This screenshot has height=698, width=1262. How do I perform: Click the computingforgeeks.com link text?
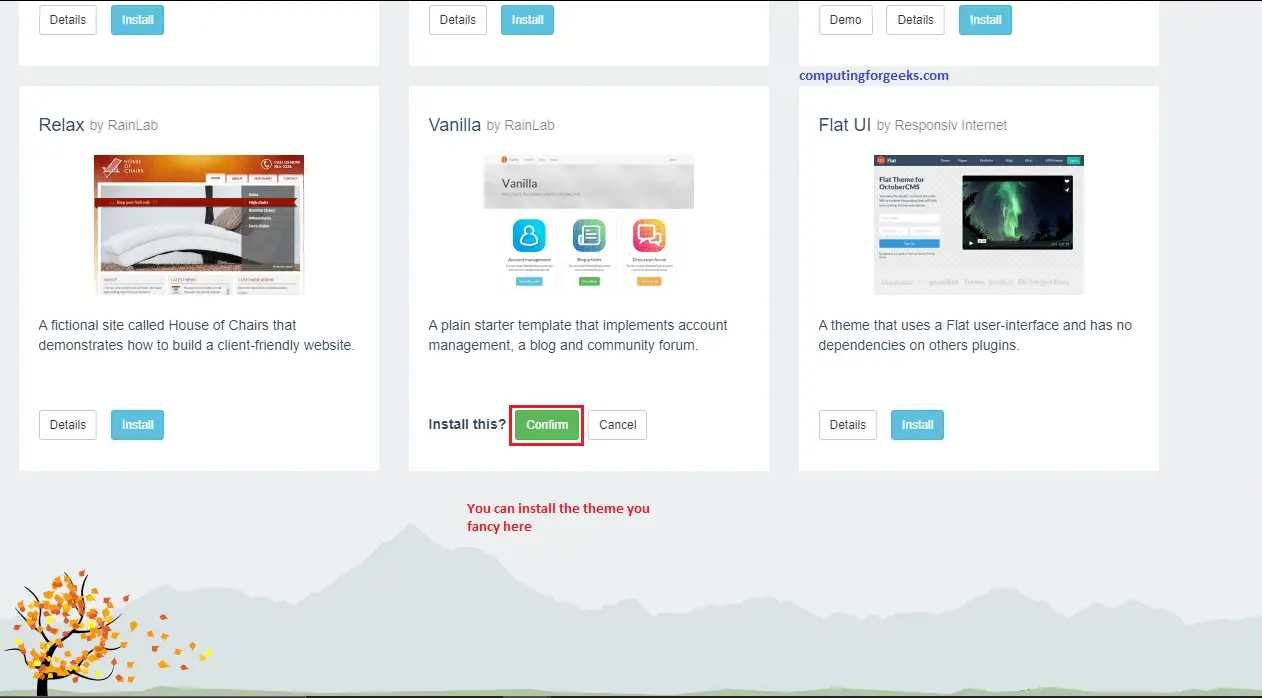click(x=874, y=75)
